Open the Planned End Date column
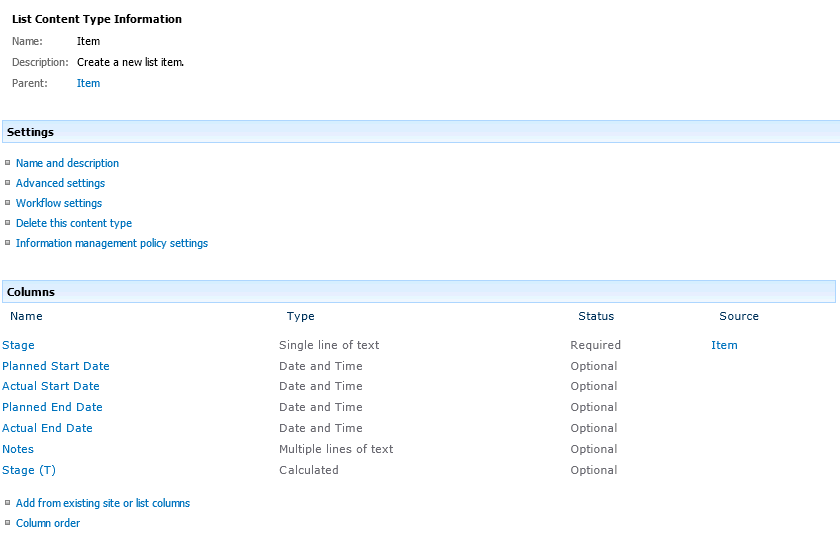This screenshot has width=840, height=539. point(52,407)
